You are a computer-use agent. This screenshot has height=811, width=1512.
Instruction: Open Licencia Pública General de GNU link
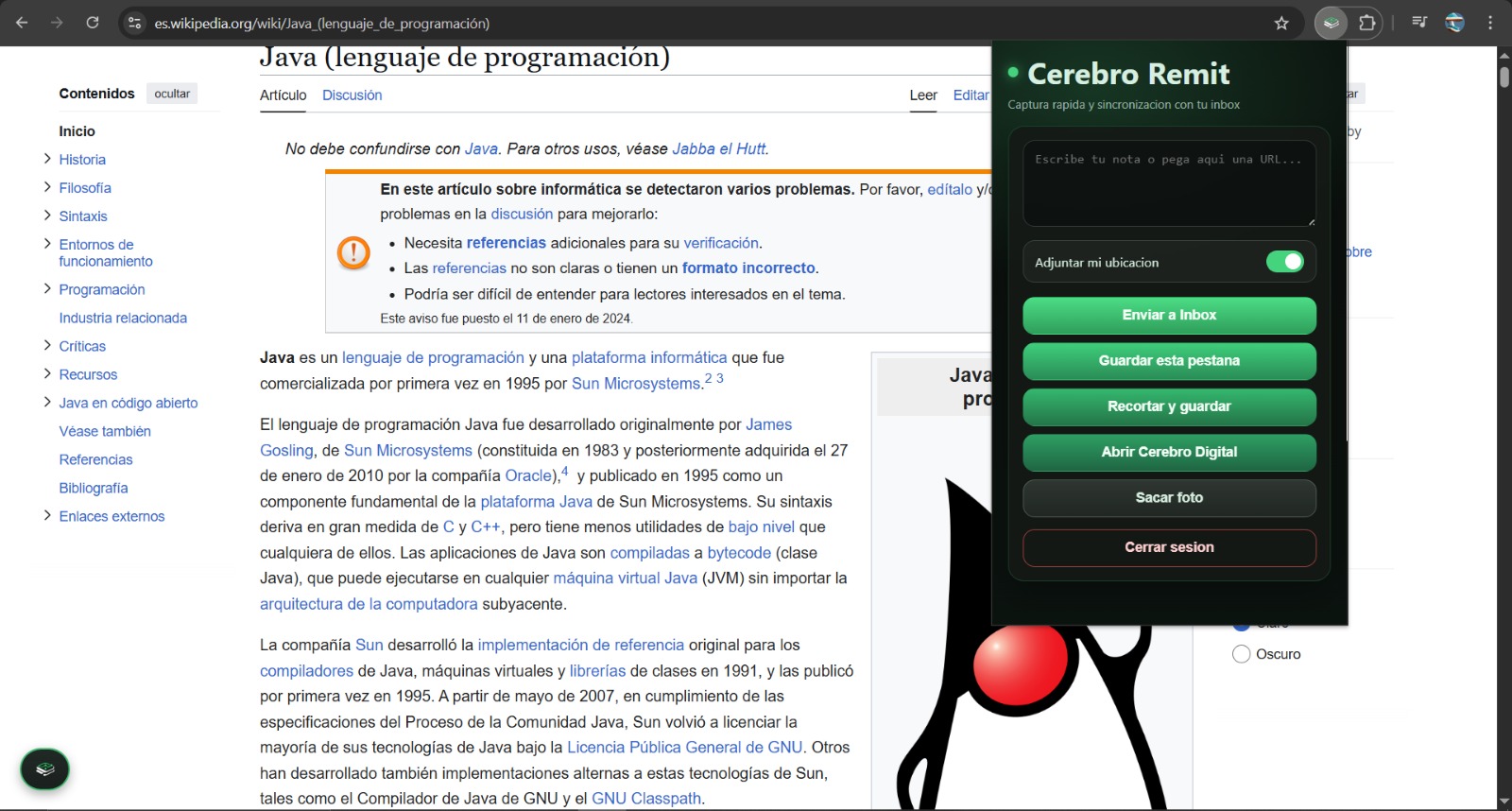(x=684, y=747)
